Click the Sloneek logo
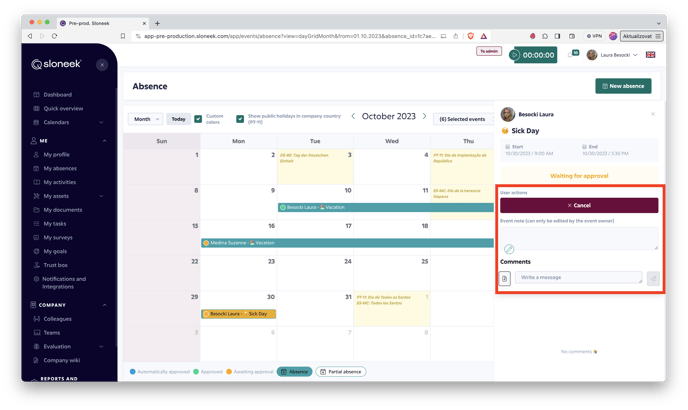The width and height of the screenshot is (688, 410). click(x=56, y=64)
